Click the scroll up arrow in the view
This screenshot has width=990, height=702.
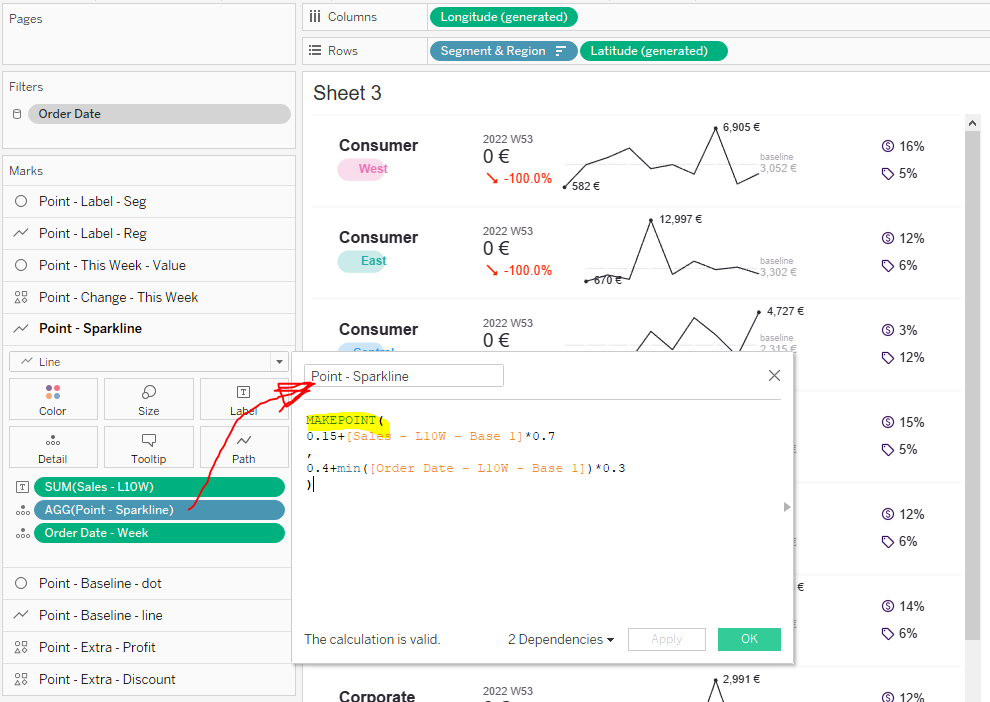tap(972, 122)
